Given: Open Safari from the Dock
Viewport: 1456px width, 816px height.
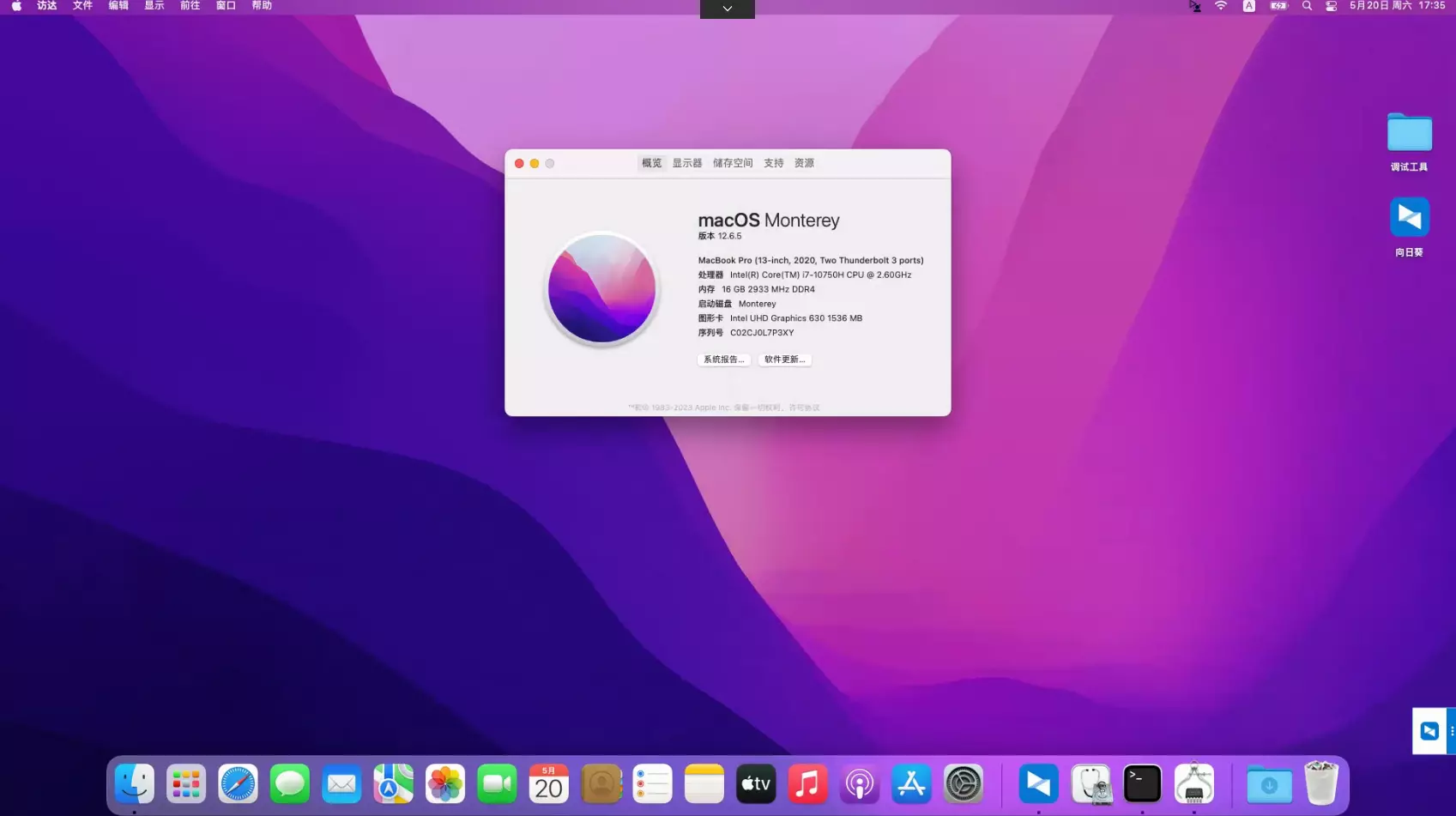Looking at the screenshot, I should tap(238, 783).
